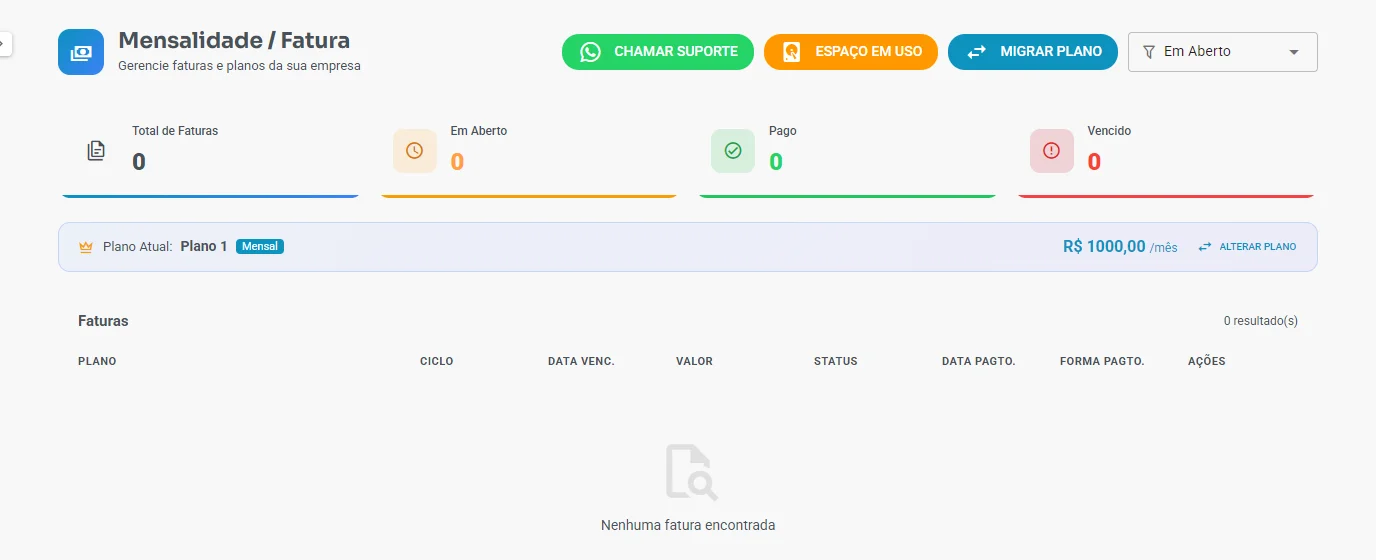Click the WhatsApp icon in Chamar Suporte
The width and height of the screenshot is (1376, 560).
click(x=591, y=51)
